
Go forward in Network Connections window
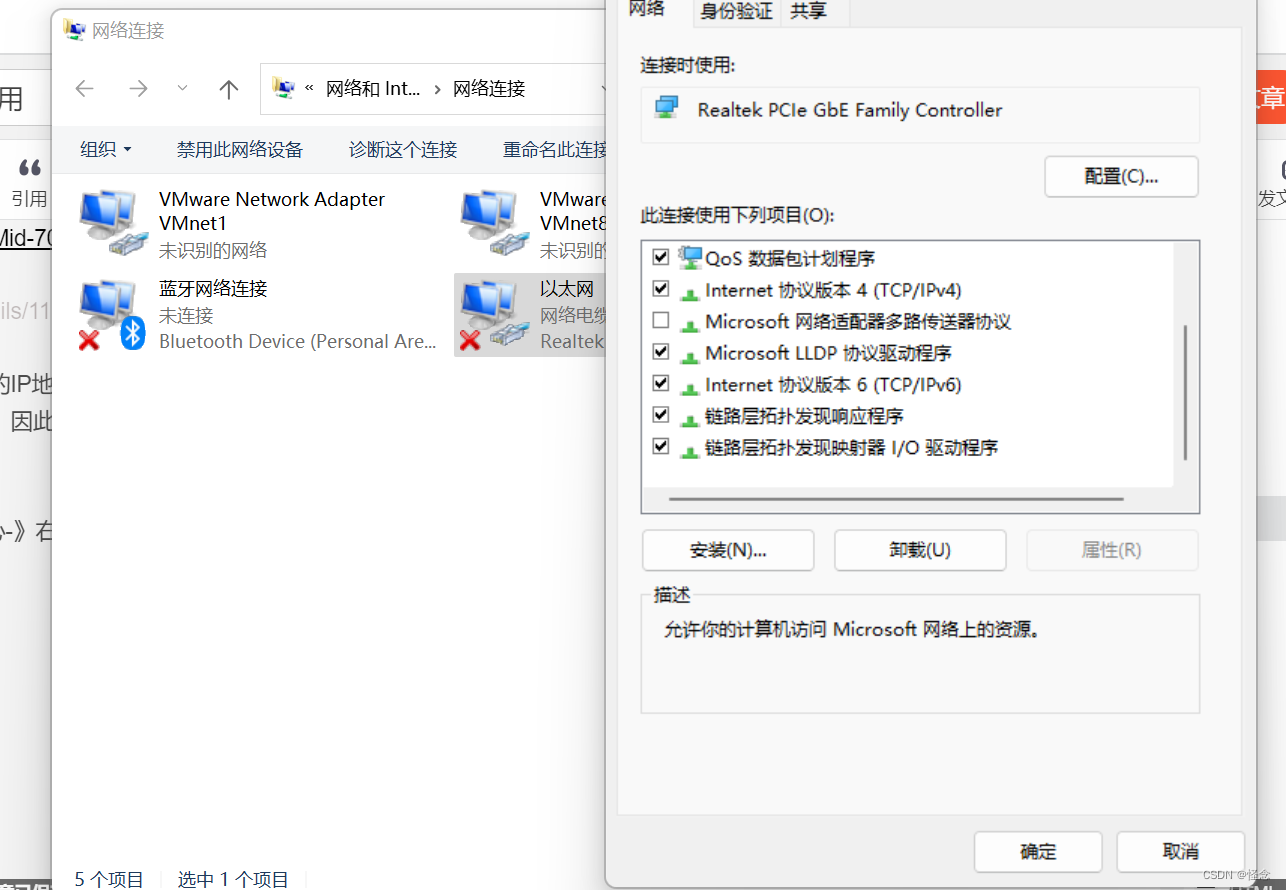point(138,89)
